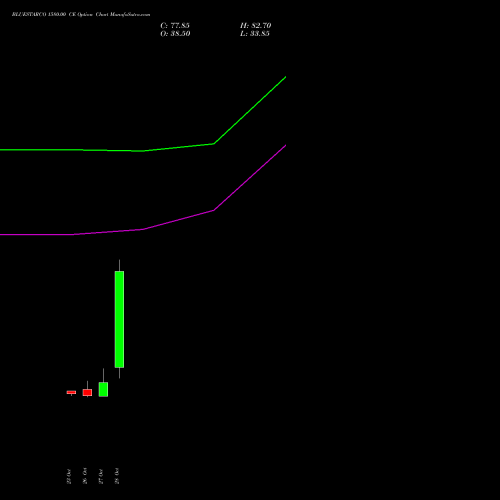Select the tall green candlestick for 28 Oct

click(119, 319)
